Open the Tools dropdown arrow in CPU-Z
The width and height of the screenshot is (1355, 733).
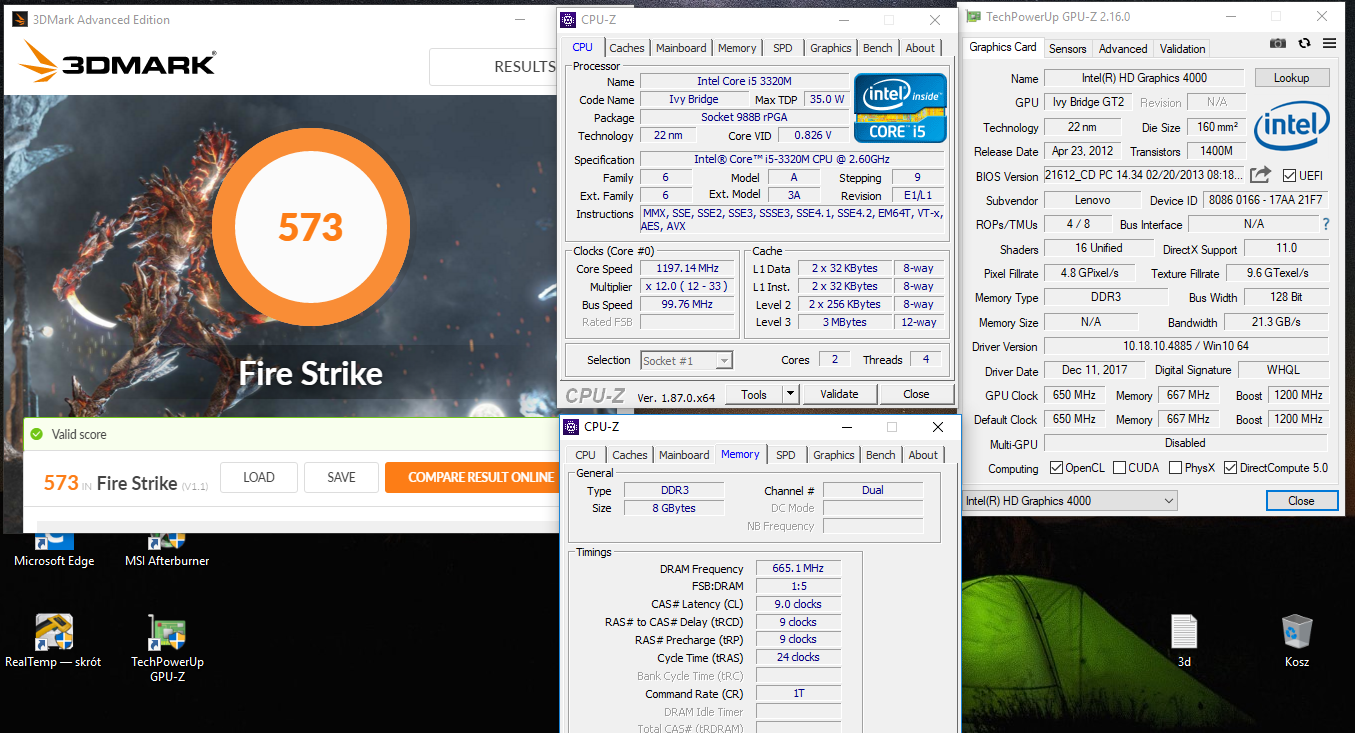[790, 394]
